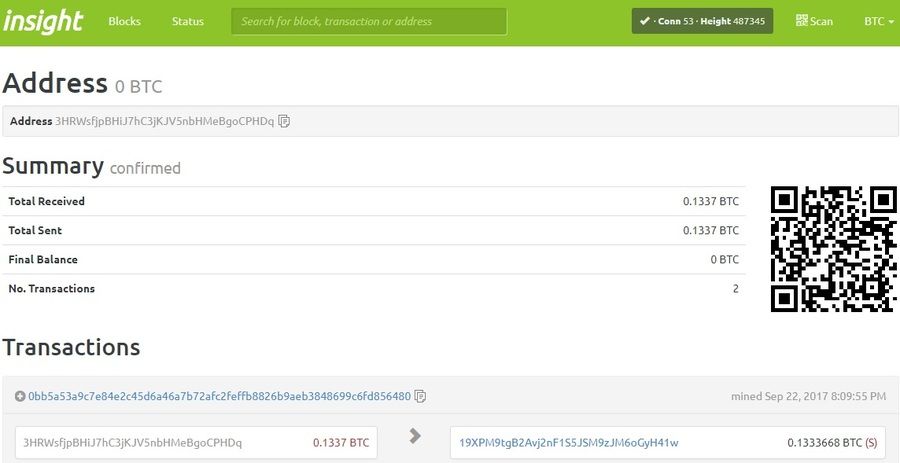
Task: Open the BTC currency unit dropdown
Action: (879, 21)
